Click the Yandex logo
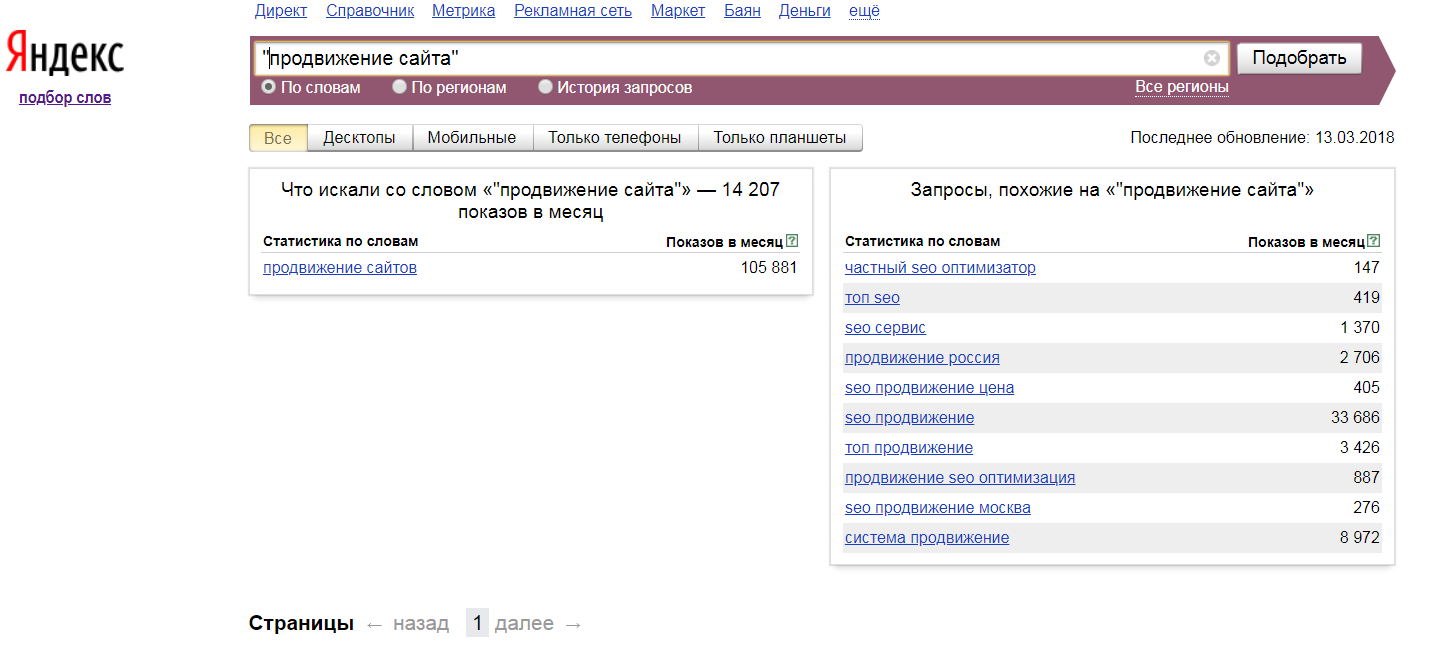The image size is (1439, 670). (x=65, y=54)
